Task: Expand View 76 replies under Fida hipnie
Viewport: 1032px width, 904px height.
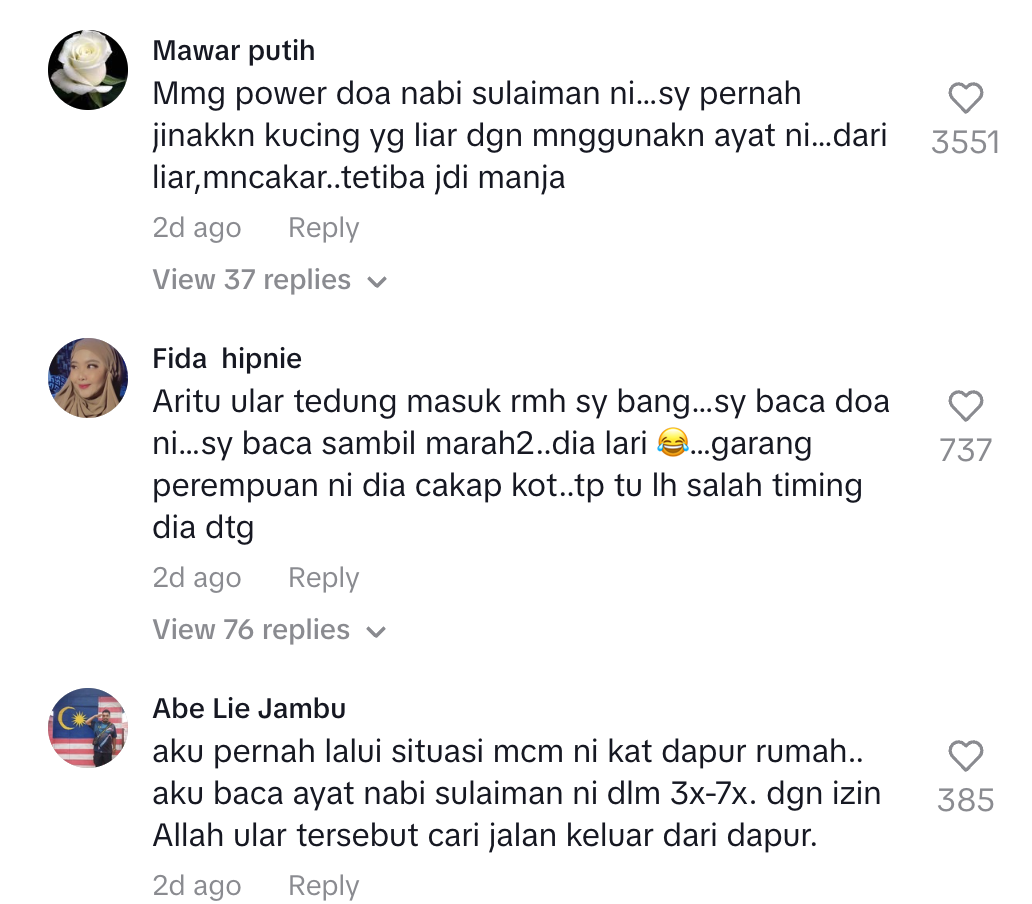Action: [252, 630]
